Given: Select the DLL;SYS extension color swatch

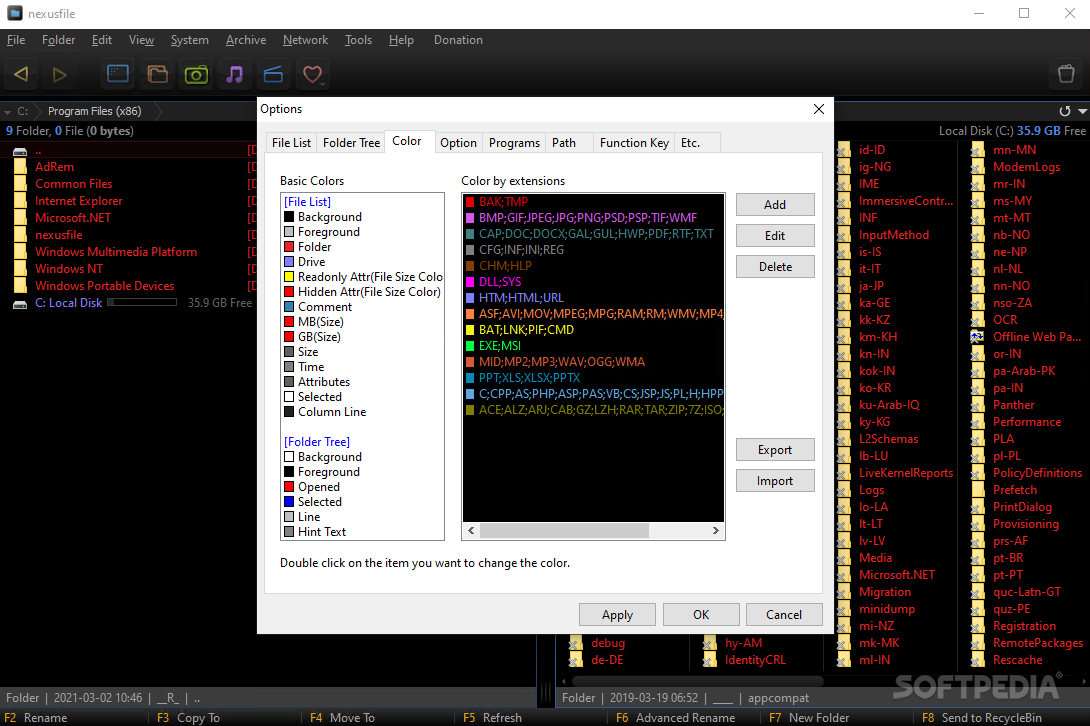Looking at the screenshot, I should 470,282.
